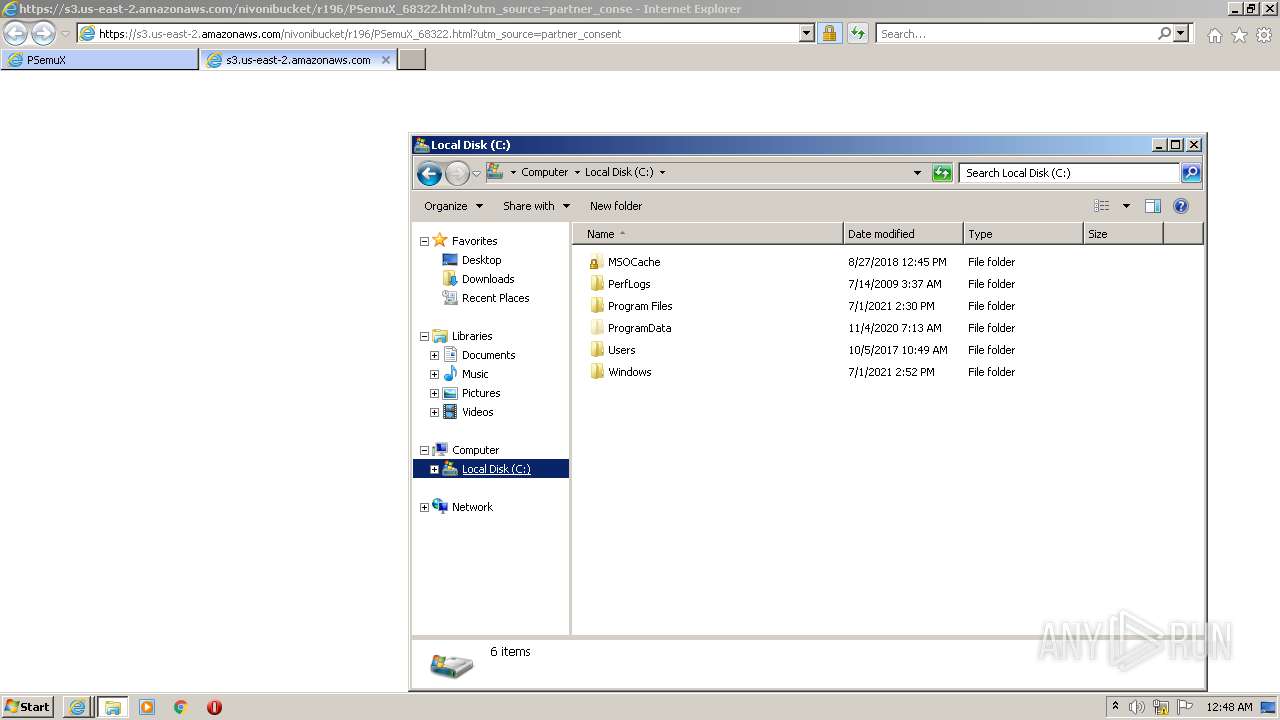Select the ProgramData folder name
The height and width of the screenshot is (720, 1280).
click(639, 328)
